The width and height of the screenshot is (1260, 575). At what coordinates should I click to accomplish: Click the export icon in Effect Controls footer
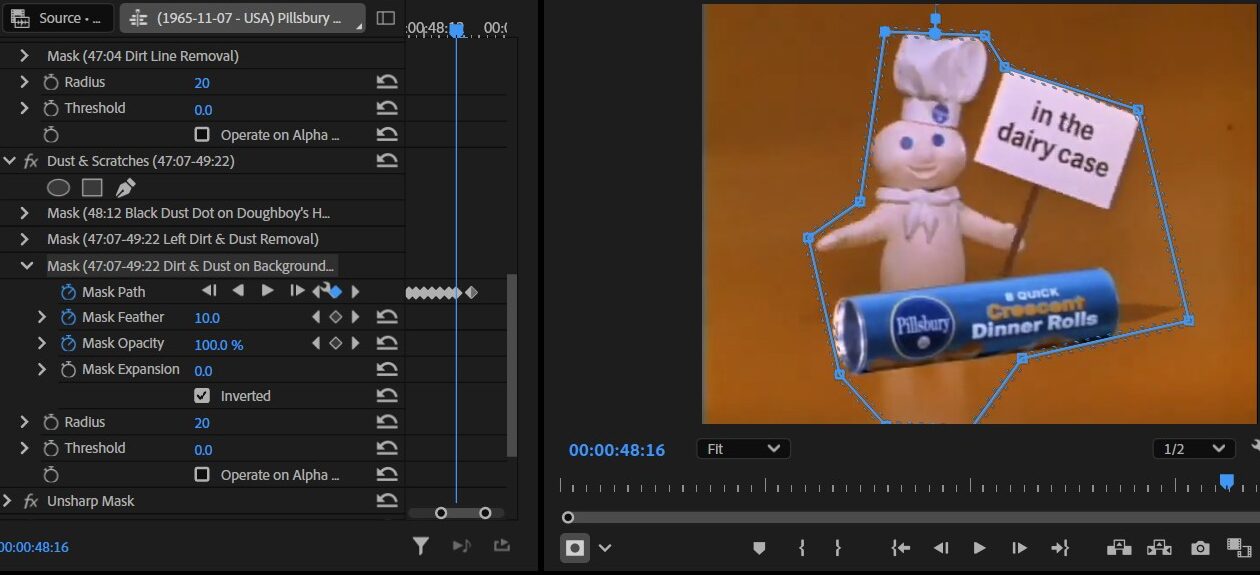(x=501, y=545)
